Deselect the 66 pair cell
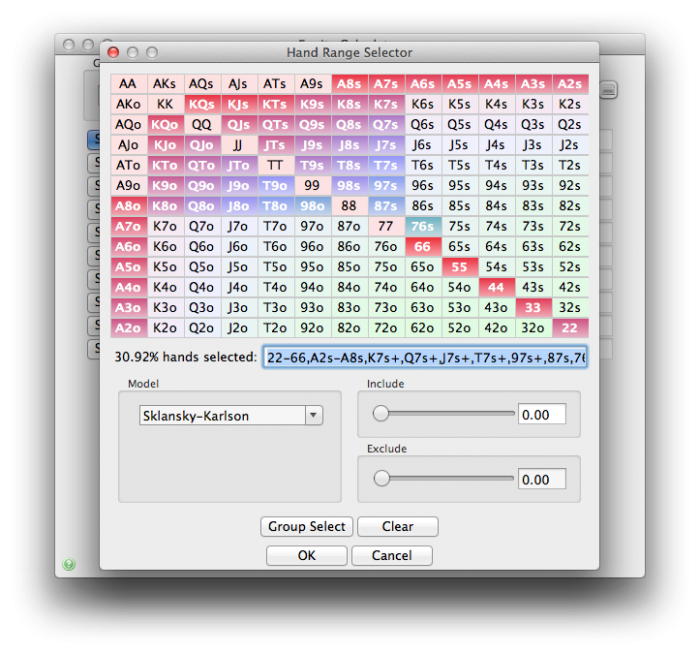The height and width of the screenshot is (654, 700). tap(423, 246)
